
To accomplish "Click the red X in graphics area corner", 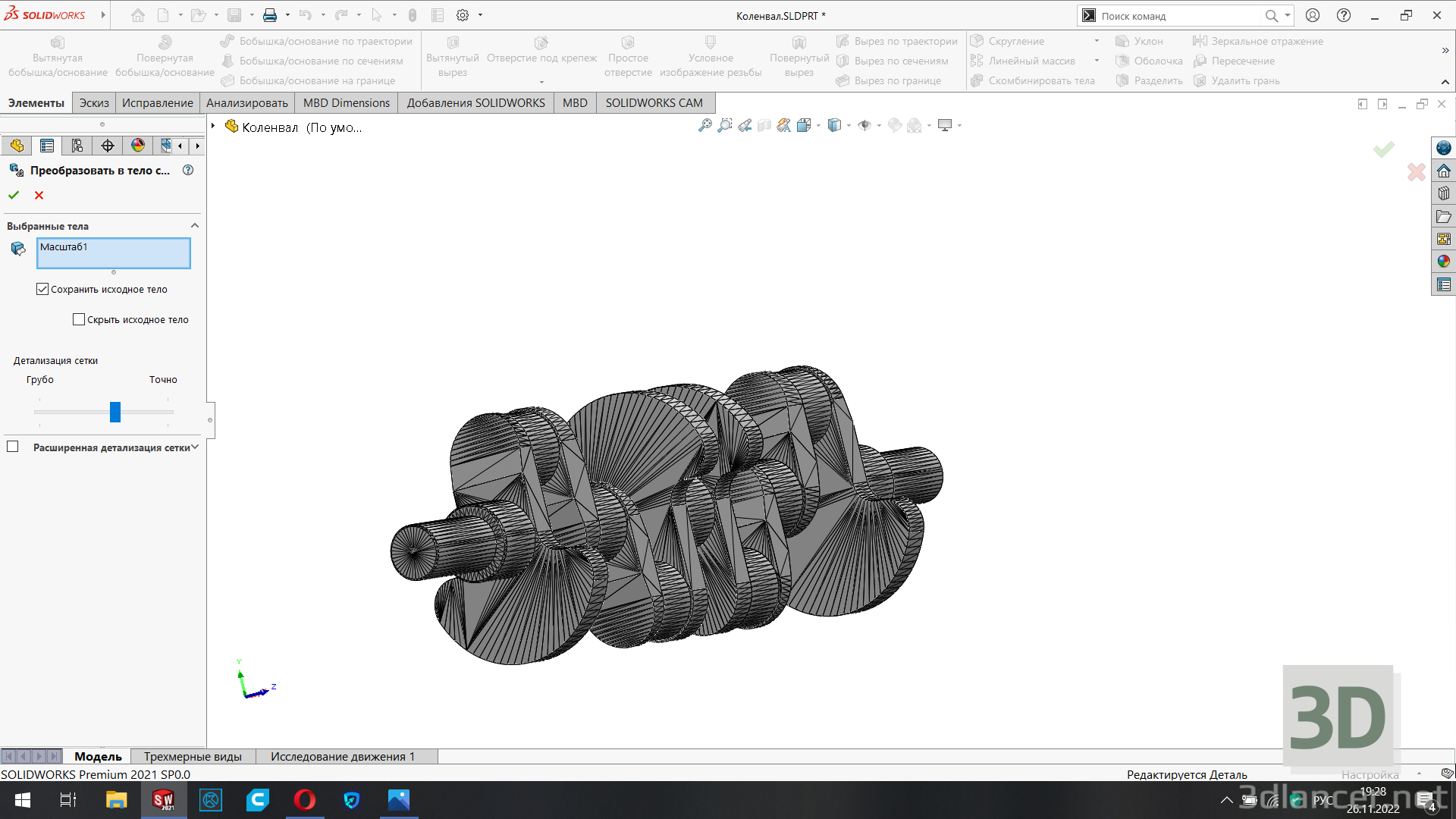I will (1416, 172).
